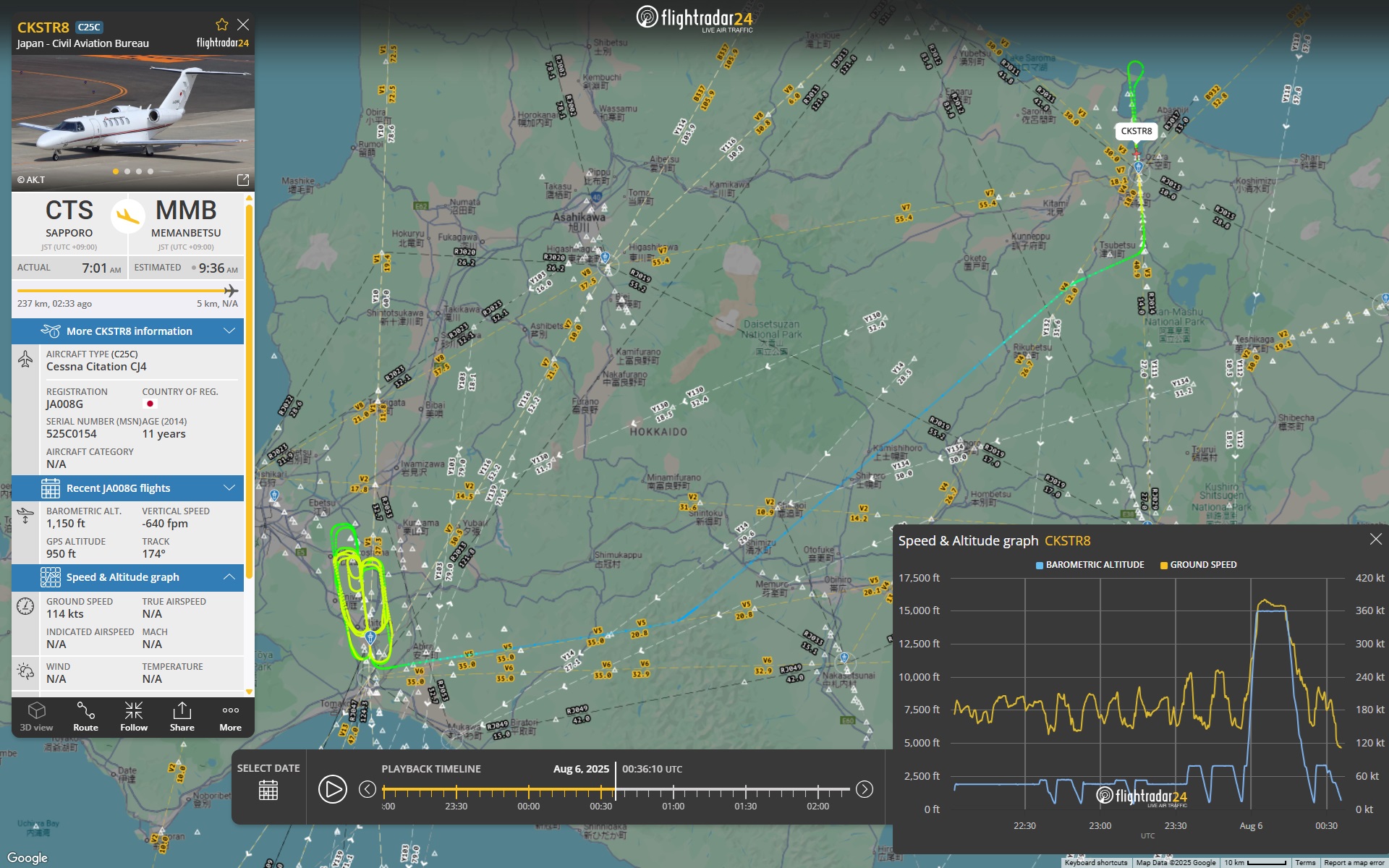
Task: Open Report a map error link
Action: [x=1354, y=862]
